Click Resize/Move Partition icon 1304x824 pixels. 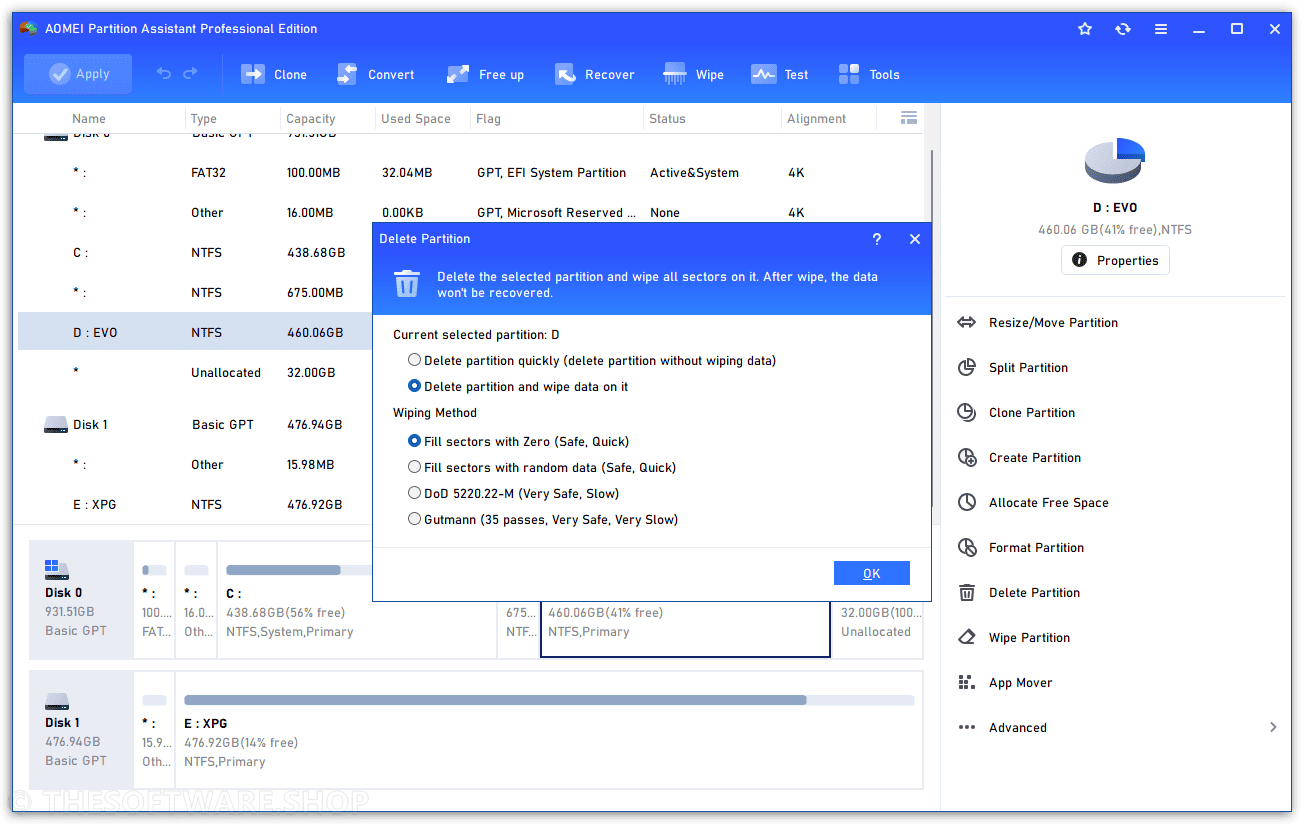(966, 322)
